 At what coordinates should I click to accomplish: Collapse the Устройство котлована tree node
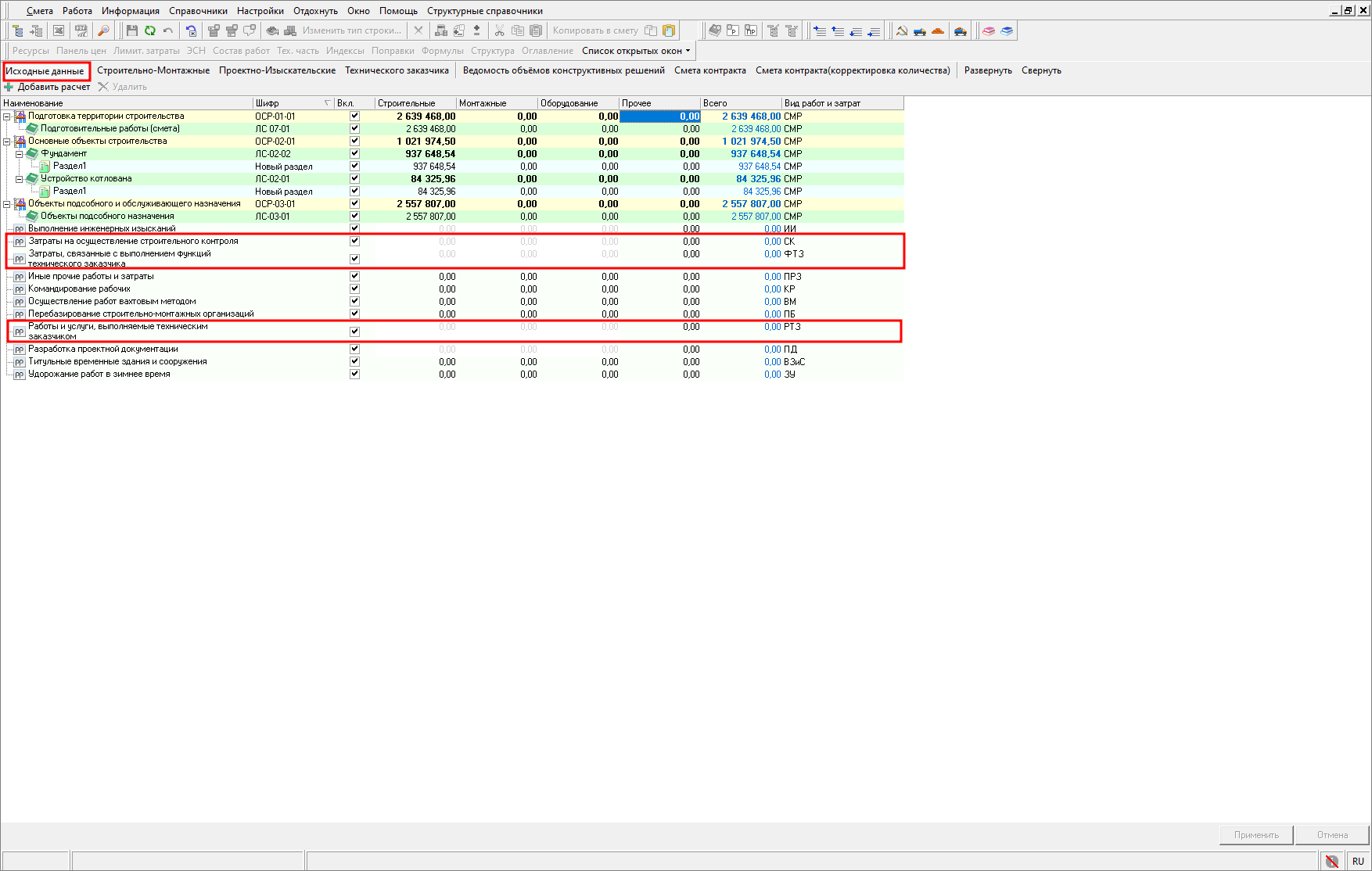pos(20,179)
